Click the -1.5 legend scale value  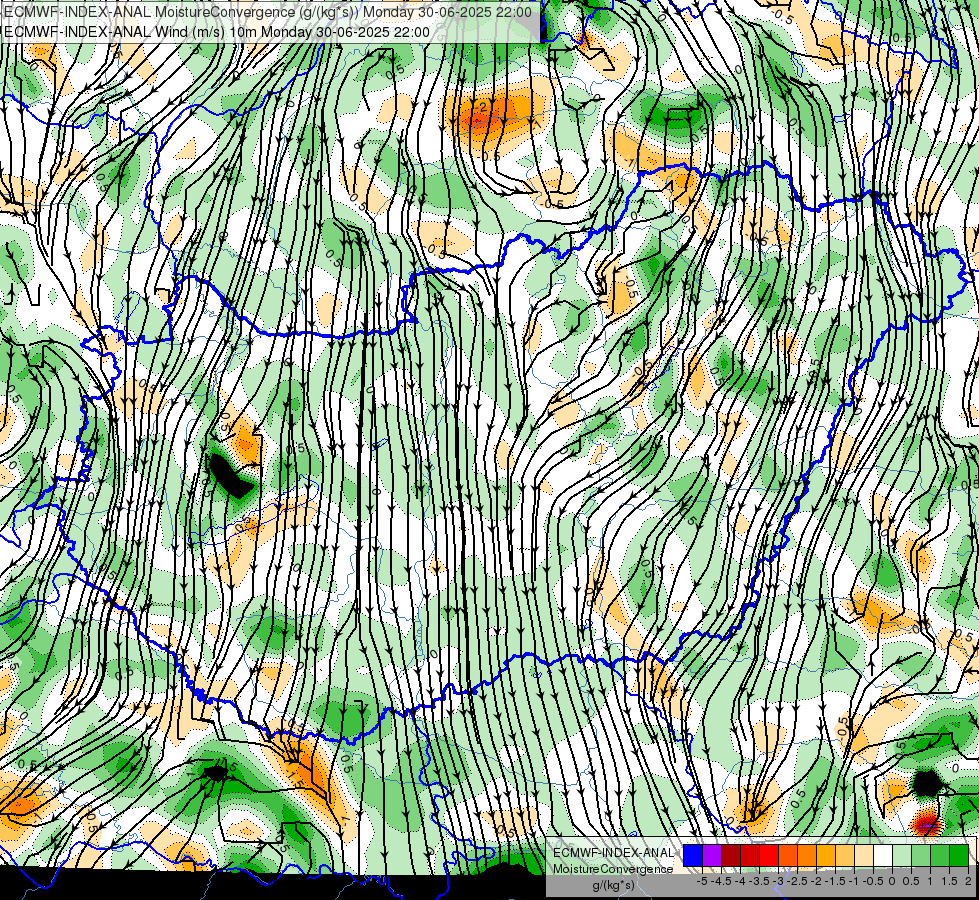[x=835, y=881]
